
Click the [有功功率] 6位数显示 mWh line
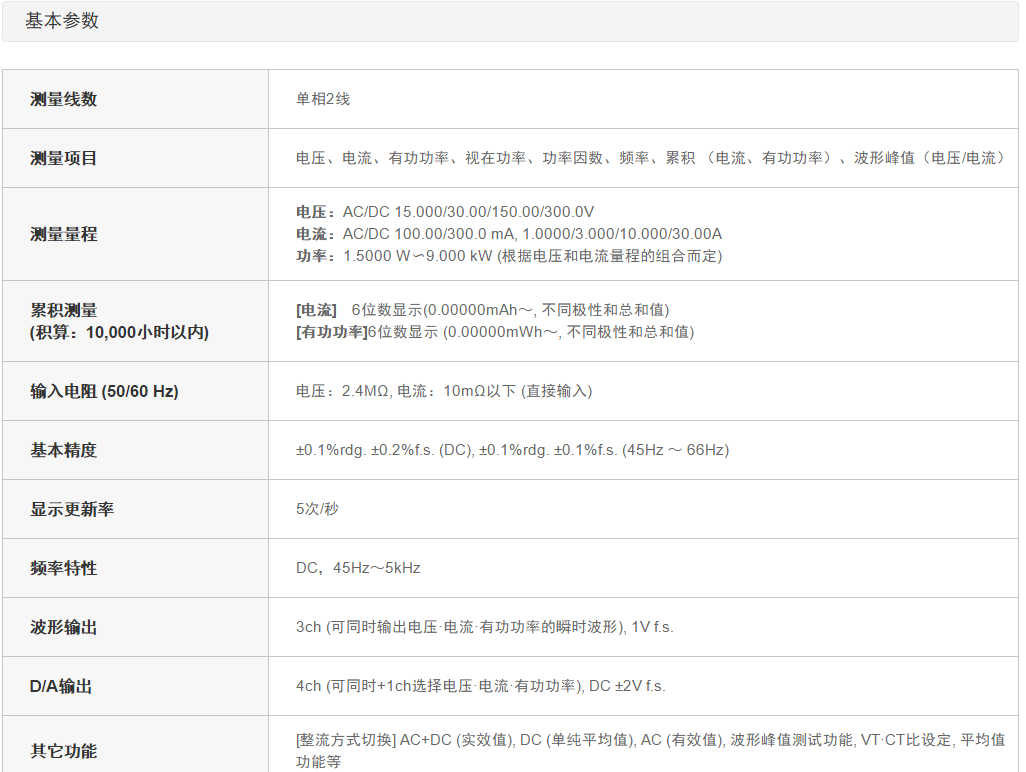495,332
